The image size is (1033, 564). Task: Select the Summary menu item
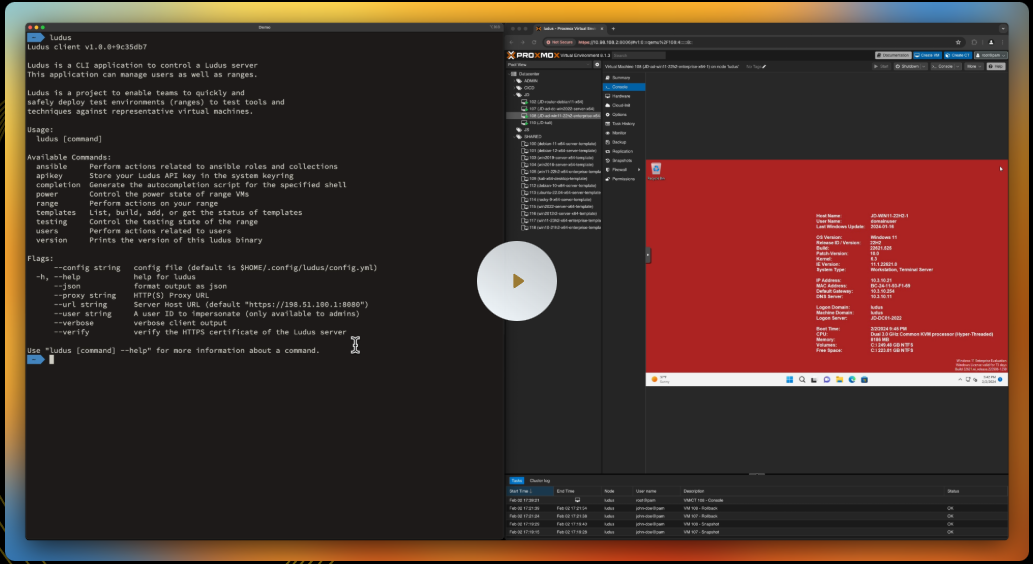[x=621, y=77]
